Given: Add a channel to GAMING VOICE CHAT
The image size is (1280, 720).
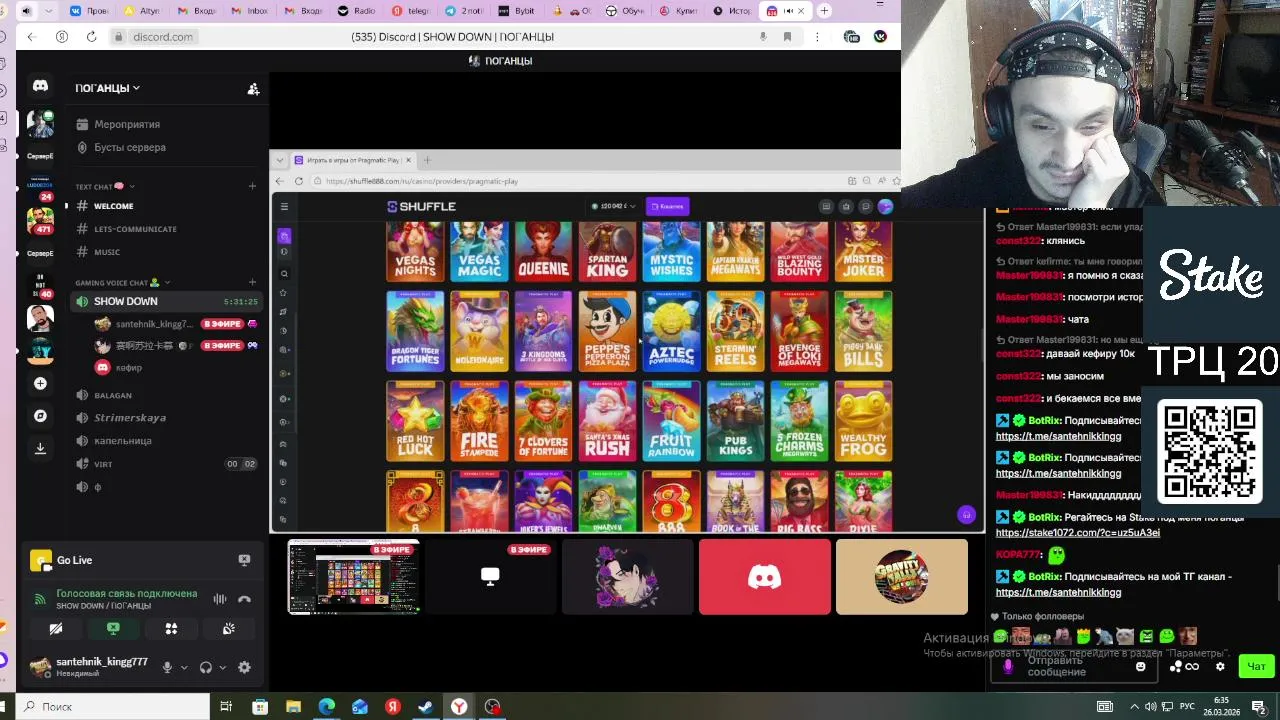Looking at the screenshot, I should point(252,283).
